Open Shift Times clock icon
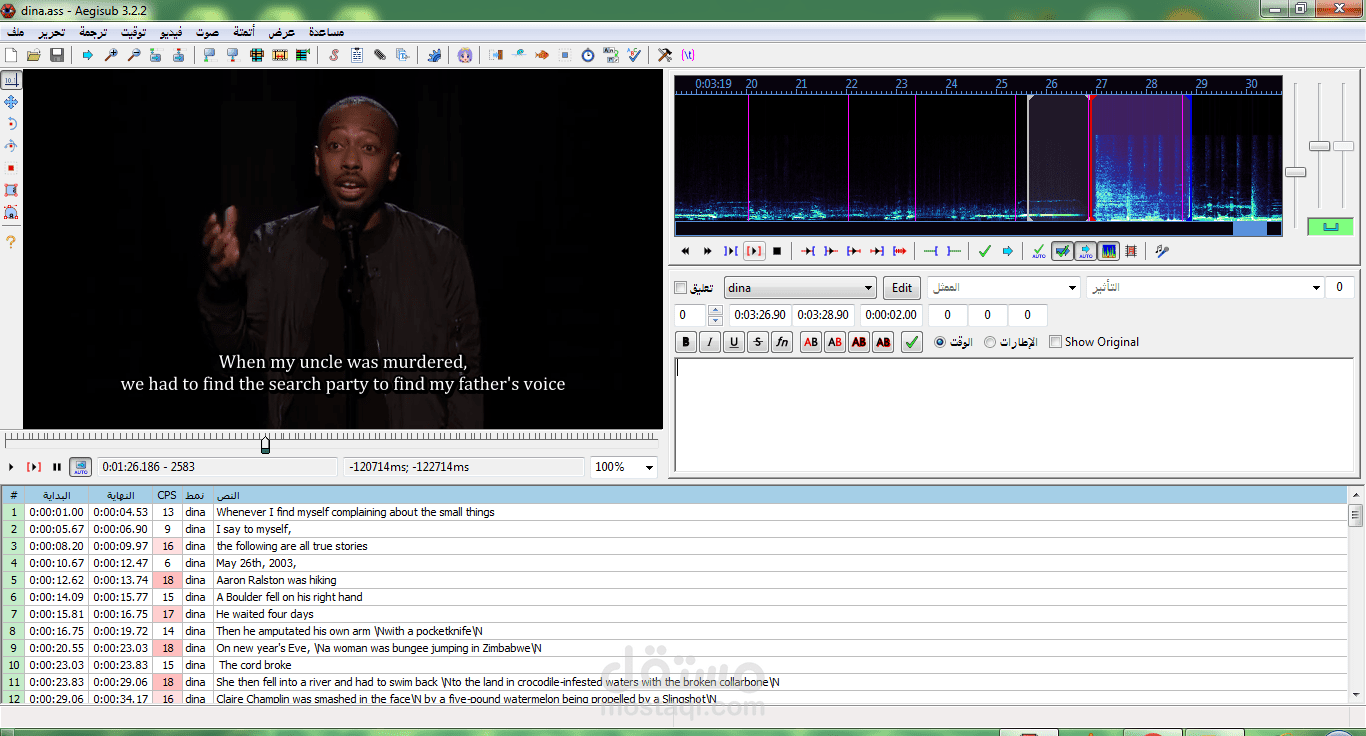This screenshot has height=736, width=1366. [x=588, y=55]
